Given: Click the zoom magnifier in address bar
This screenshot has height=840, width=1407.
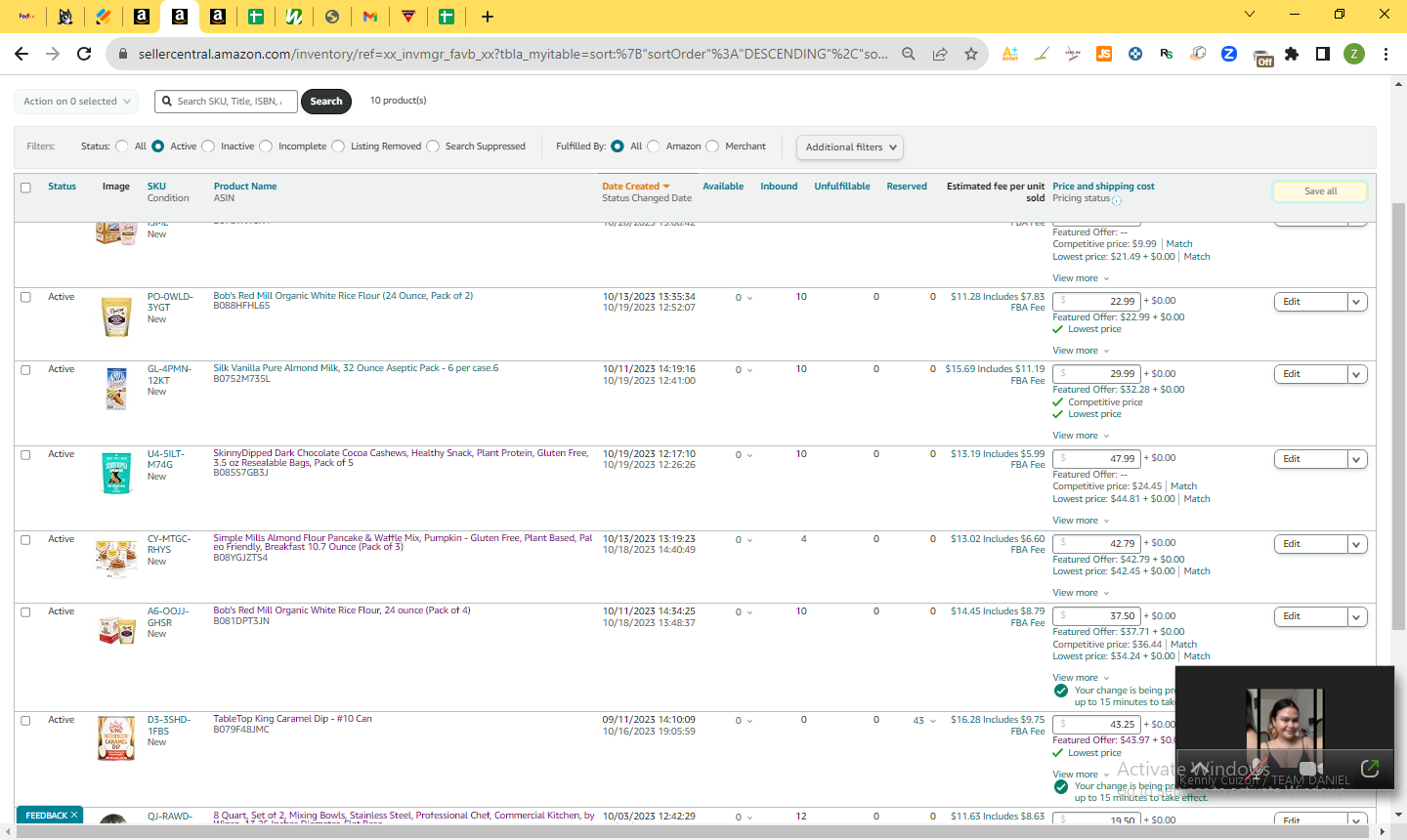Looking at the screenshot, I should click(909, 54).
